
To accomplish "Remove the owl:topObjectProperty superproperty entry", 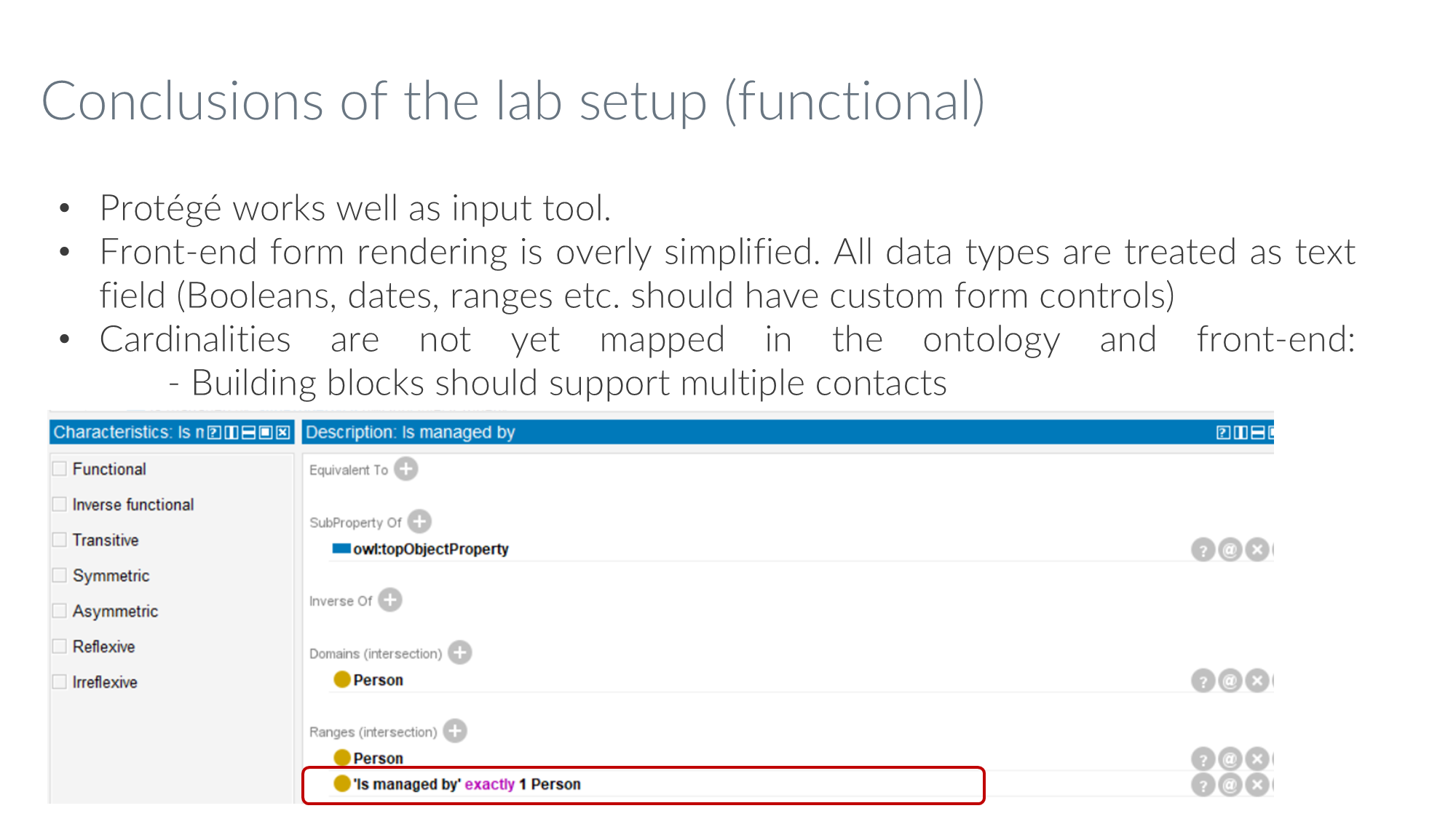I will pyautogui.click(x=1257, y=550).
